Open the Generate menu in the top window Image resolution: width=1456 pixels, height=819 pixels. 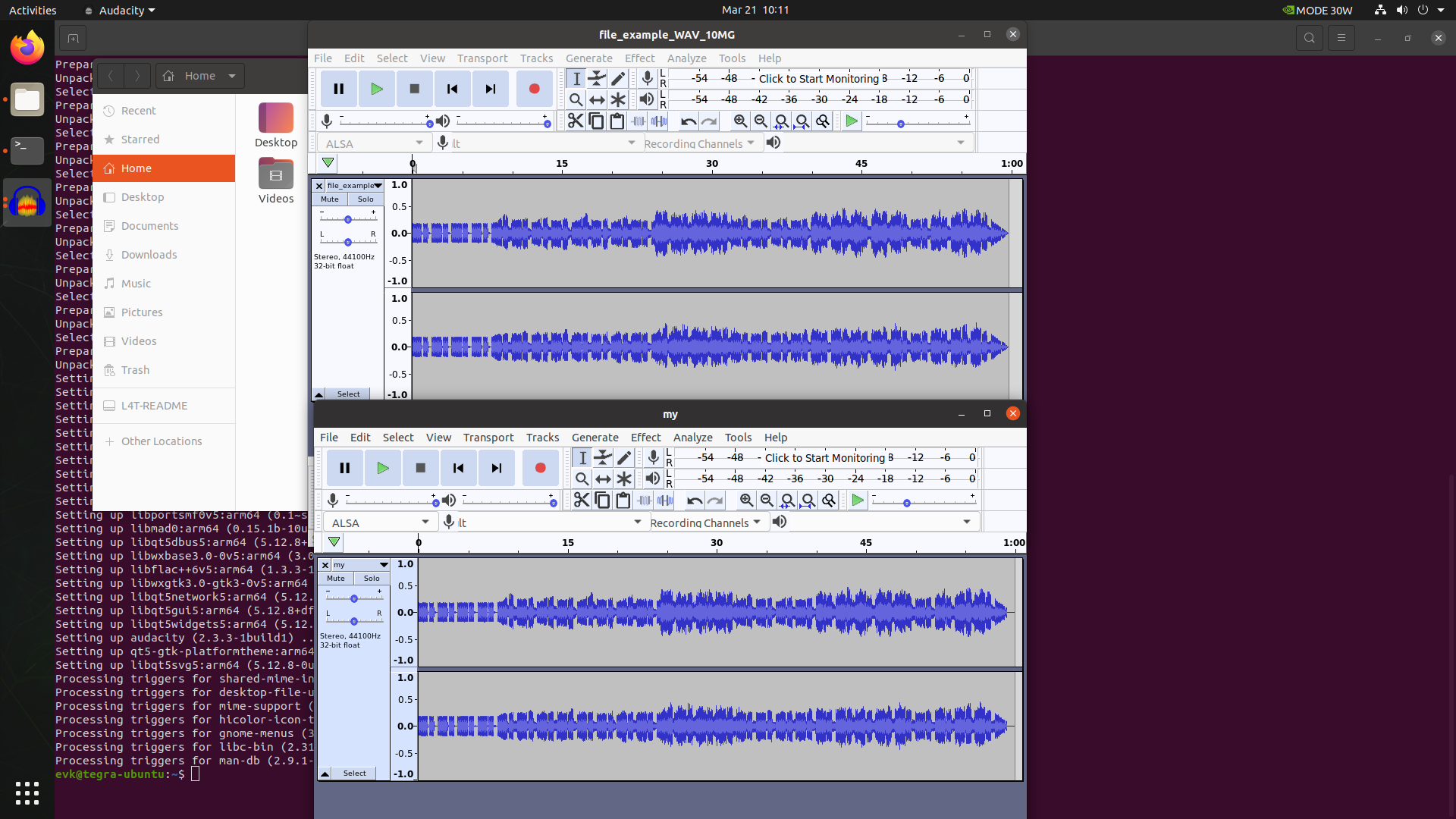click(x=588, y=58)
